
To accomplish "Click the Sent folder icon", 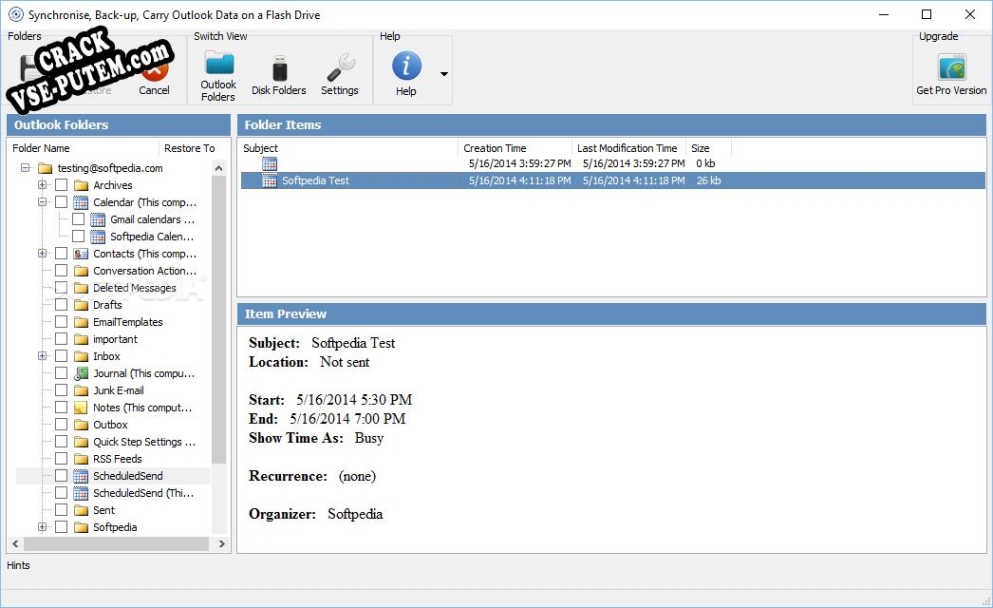I will [81, 510].
